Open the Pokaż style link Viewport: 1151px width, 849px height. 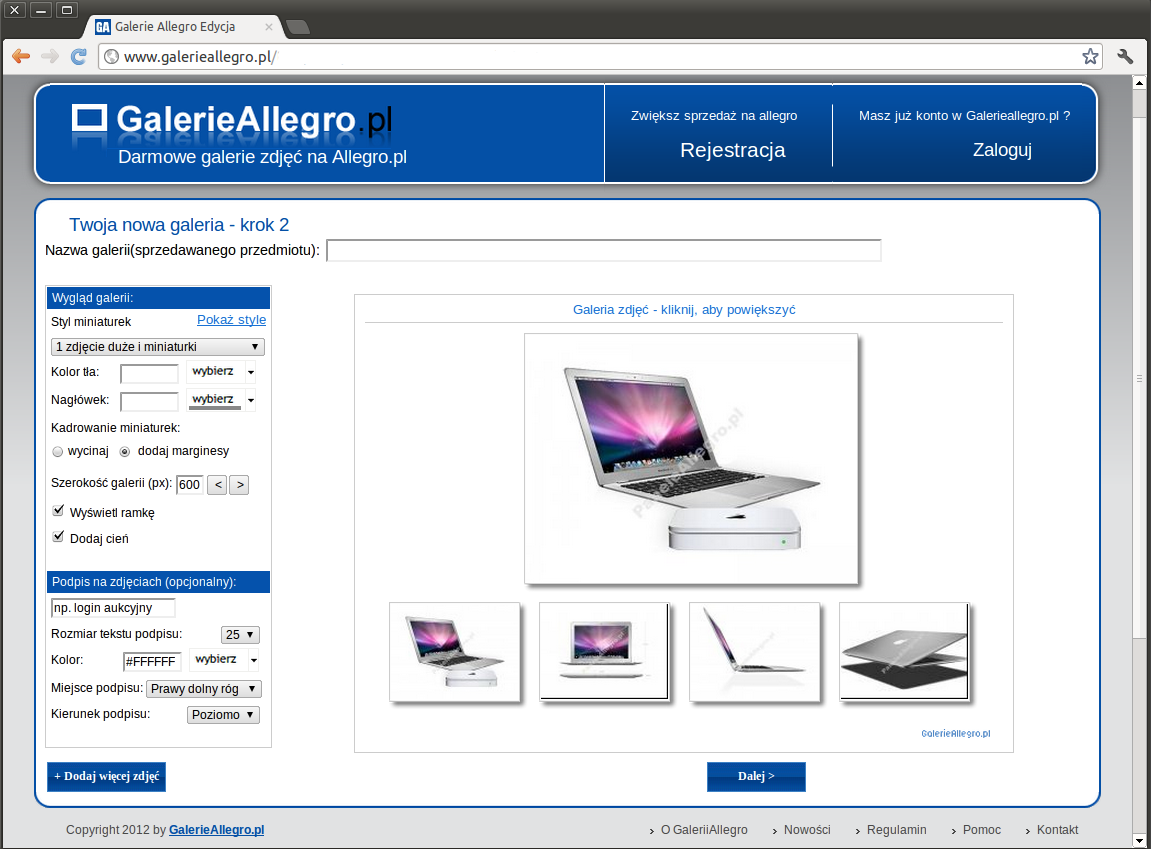coord(231,320)
